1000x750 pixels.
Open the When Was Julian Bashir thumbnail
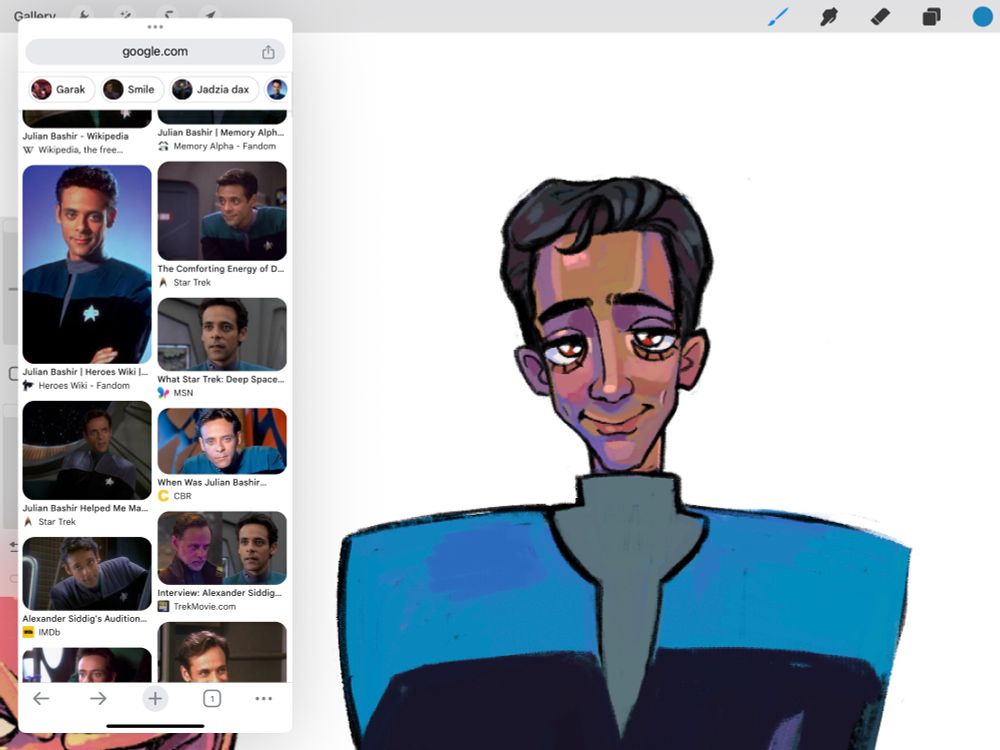click(x=222, y=441)
